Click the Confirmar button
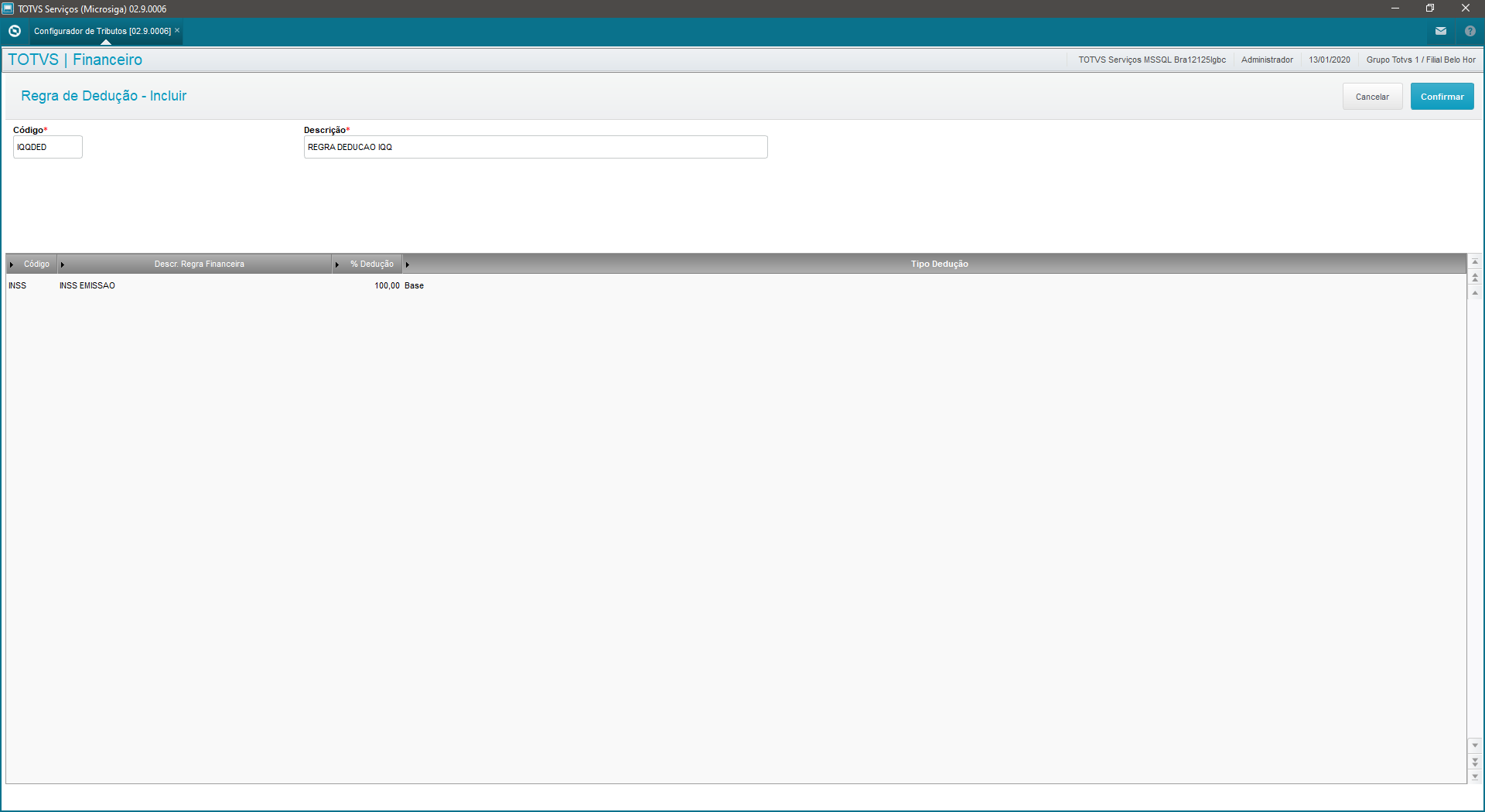The height and width of the screenshot is (812, 1485). 1442,97
